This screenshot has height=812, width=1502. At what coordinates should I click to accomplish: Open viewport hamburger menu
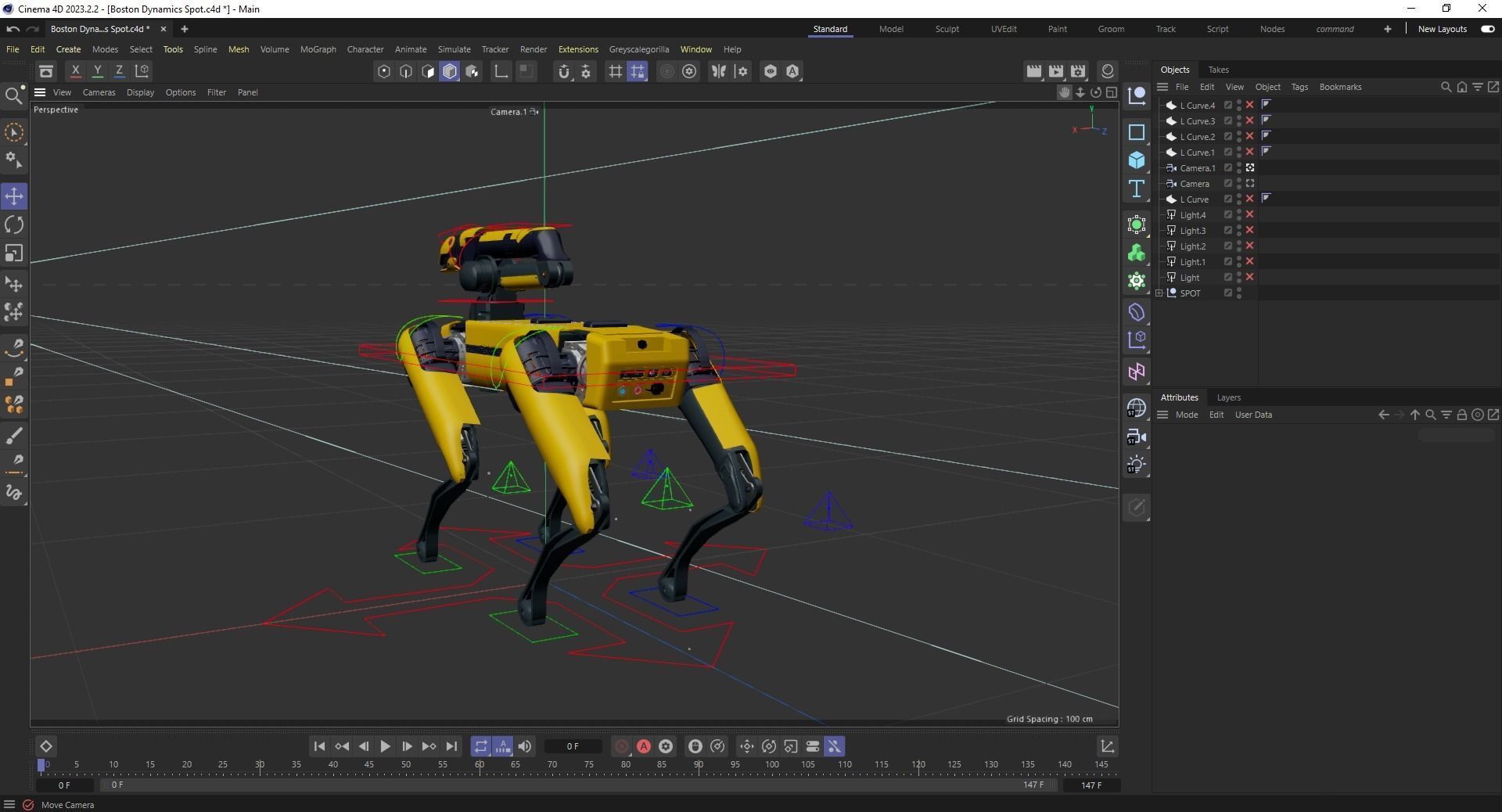(40, 92)
